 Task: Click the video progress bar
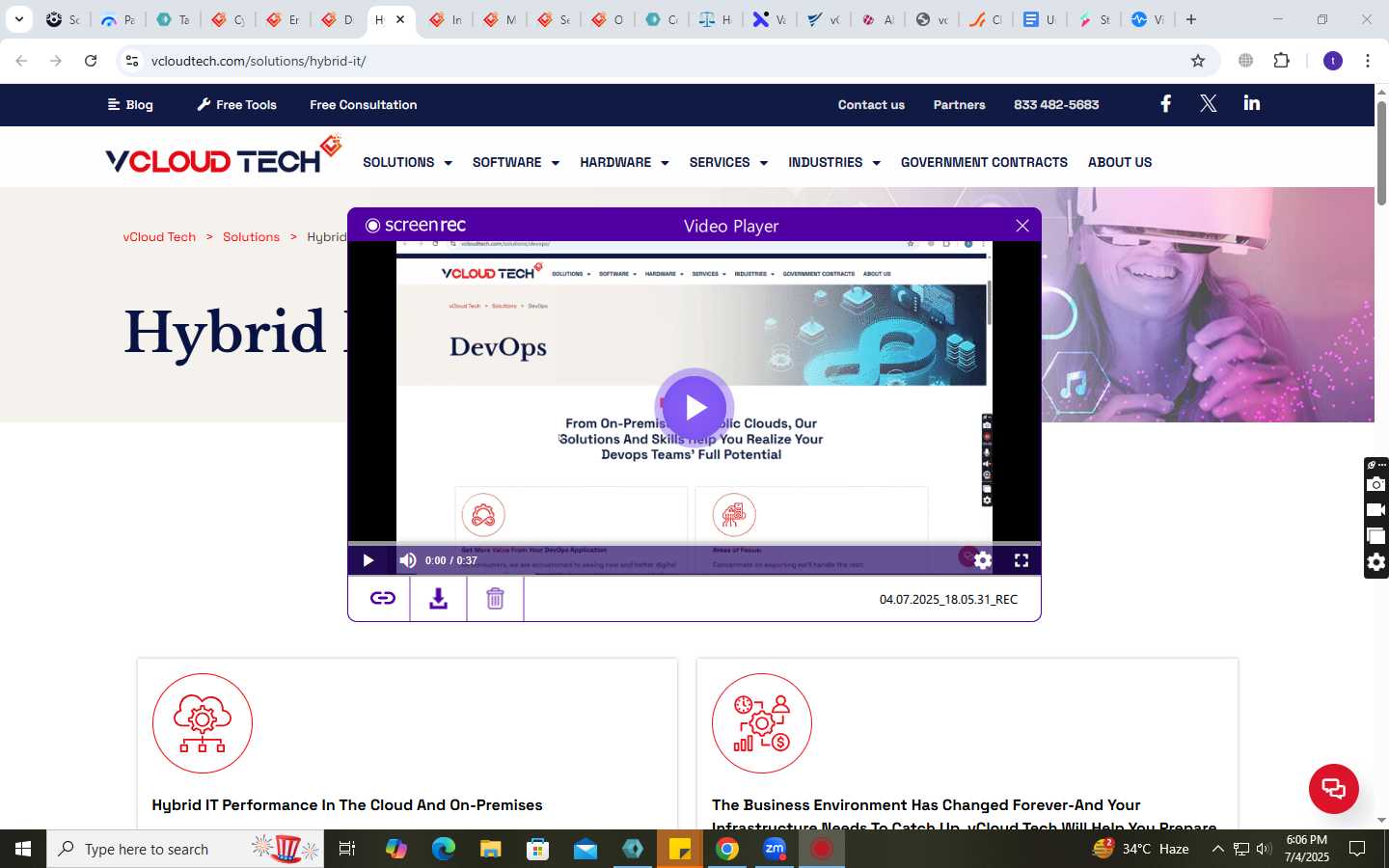694,544
